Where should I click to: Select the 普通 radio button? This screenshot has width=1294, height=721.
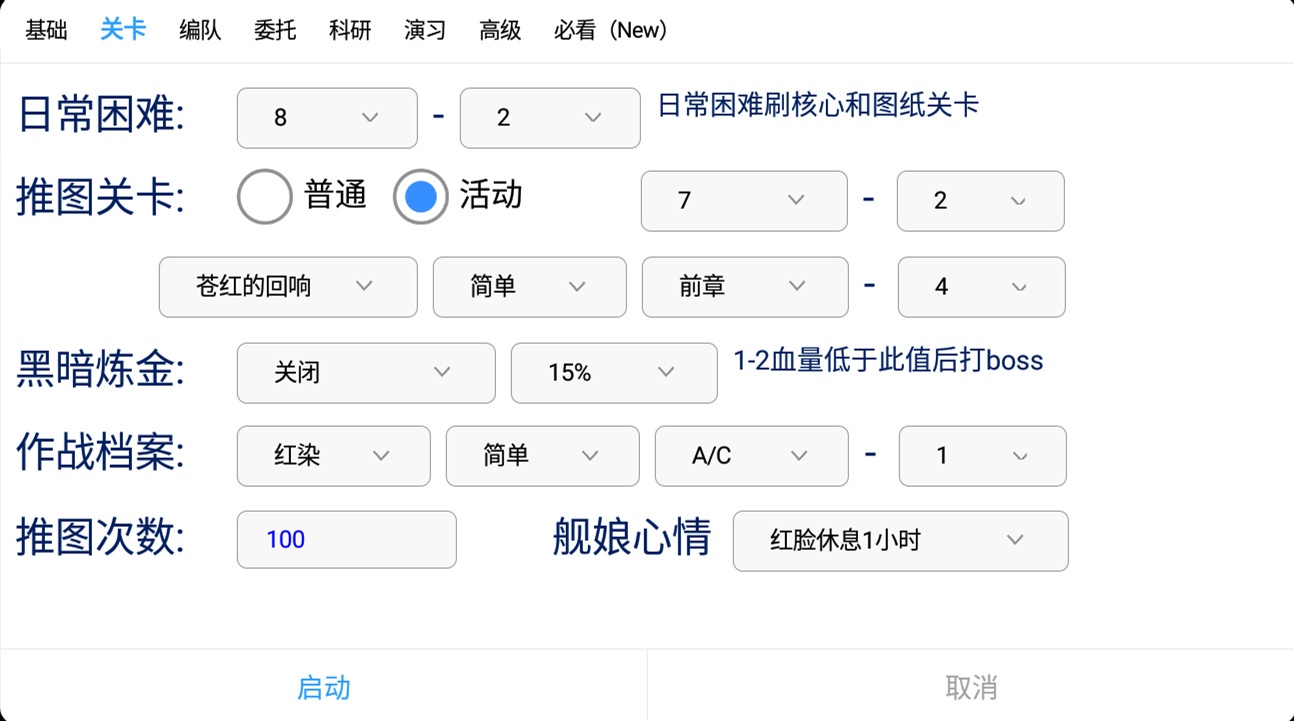[x=265, y=196]
